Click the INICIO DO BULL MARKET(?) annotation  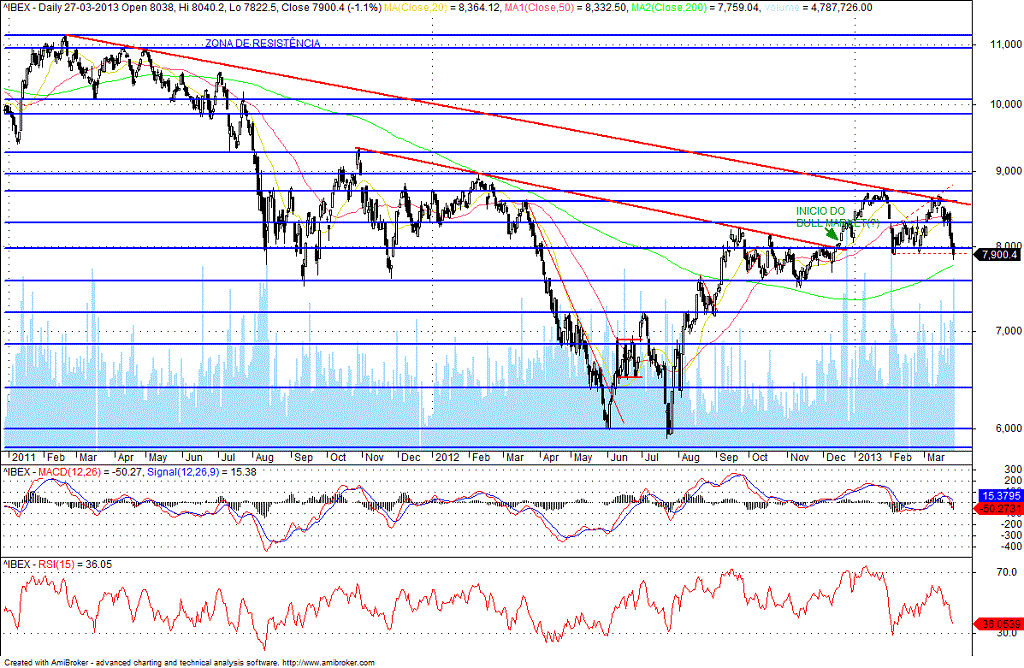[837, 217]
